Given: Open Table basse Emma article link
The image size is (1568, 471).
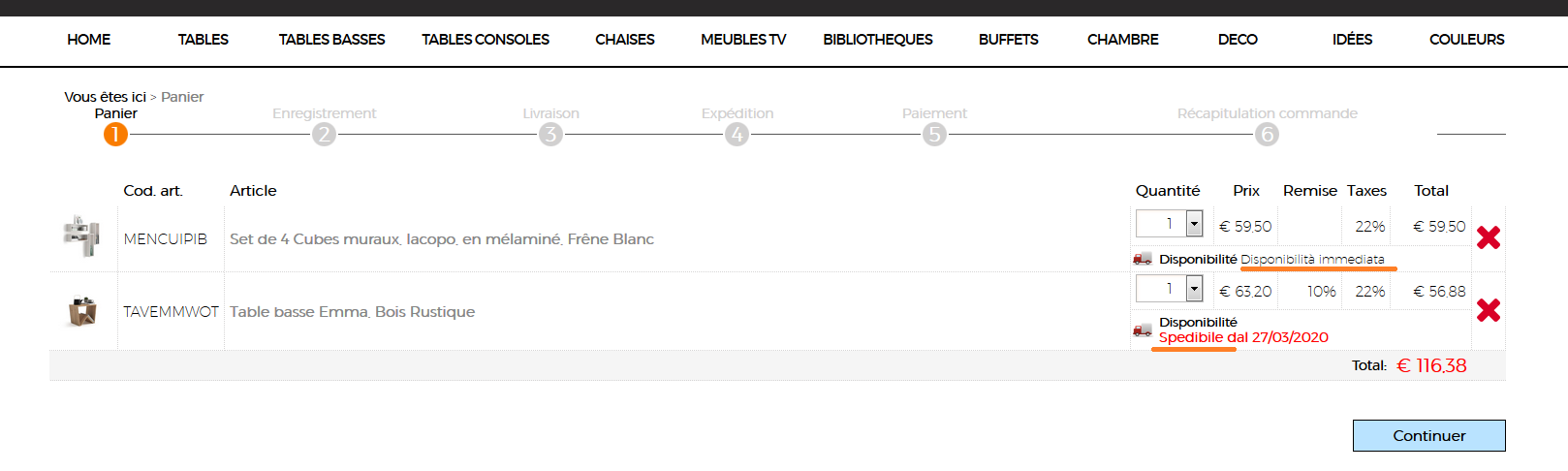Looking at the screenshot, I should click(x=352, y=312).
